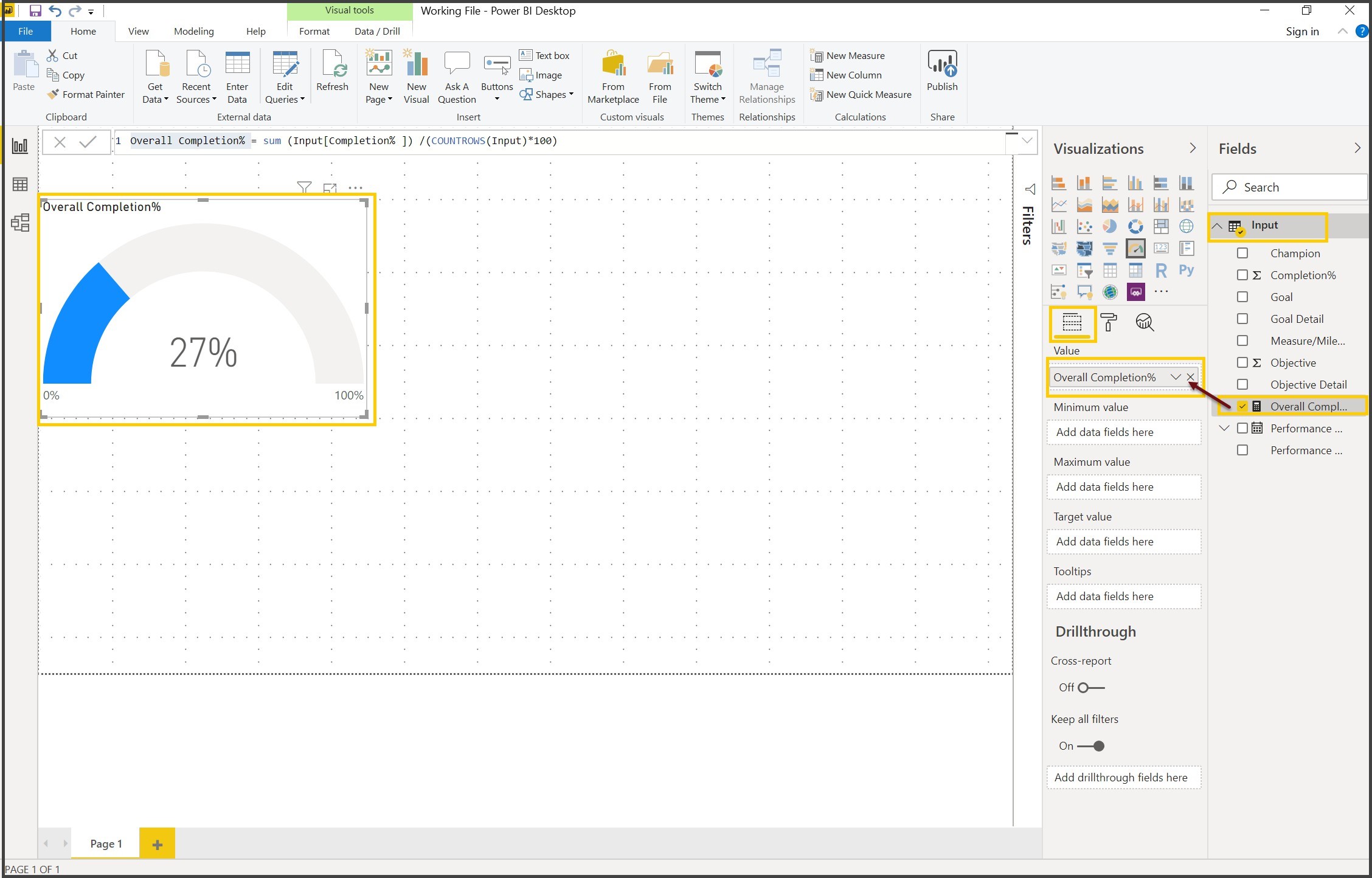Image resolution: width=1372 pixels, height=878 pixels.
Task: Open the Help ribbon tab
Action: click(255, 31)
